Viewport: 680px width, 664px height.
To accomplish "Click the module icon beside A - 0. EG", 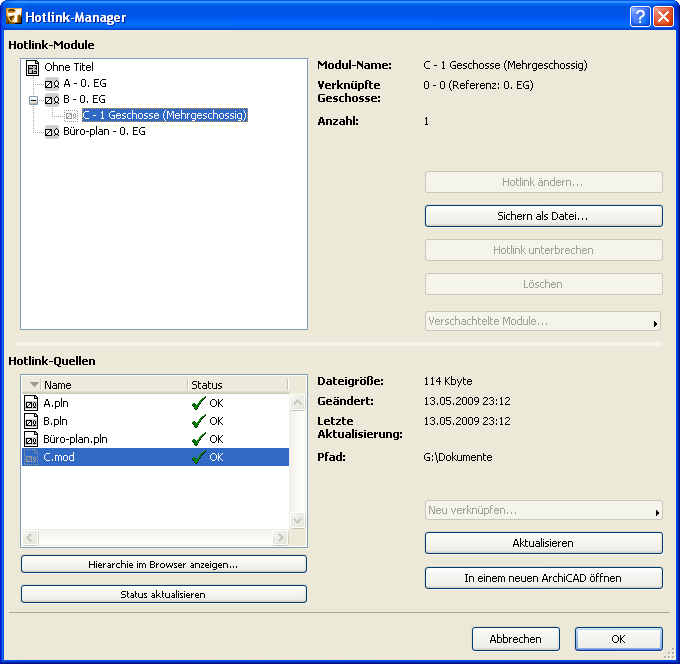I will [52, 84].
